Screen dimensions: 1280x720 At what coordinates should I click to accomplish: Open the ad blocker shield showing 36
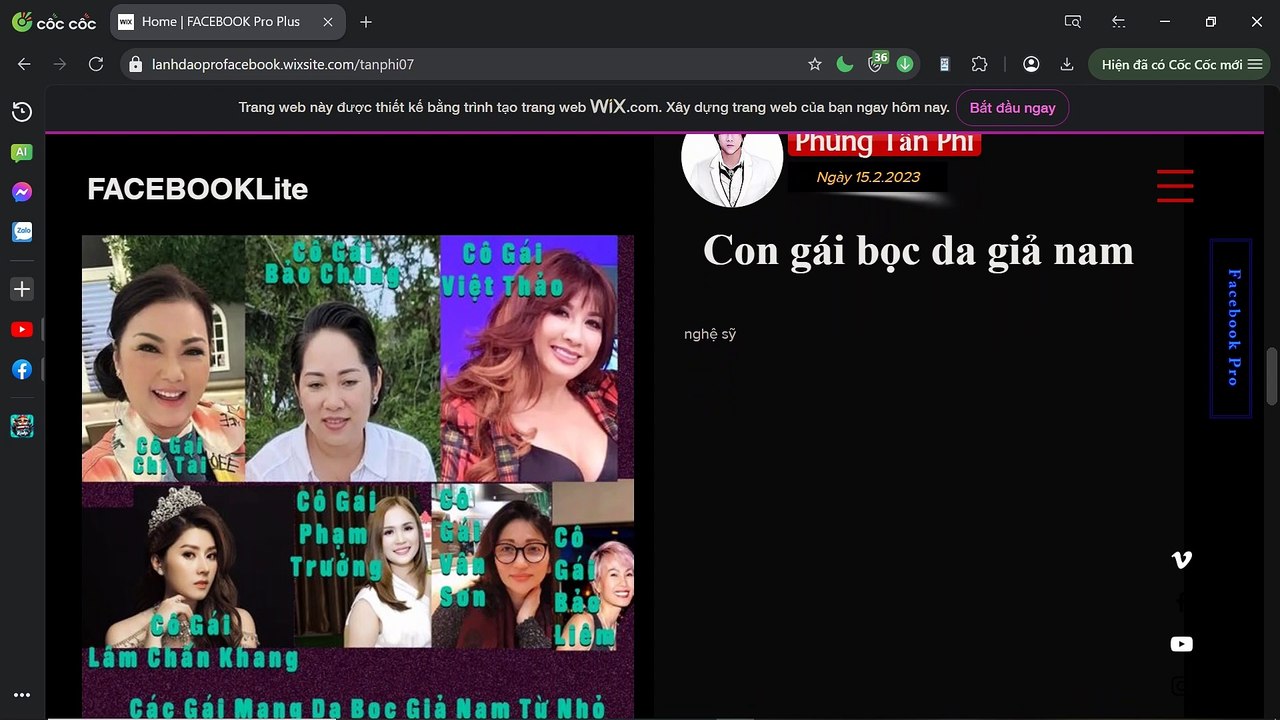(876, 63)
